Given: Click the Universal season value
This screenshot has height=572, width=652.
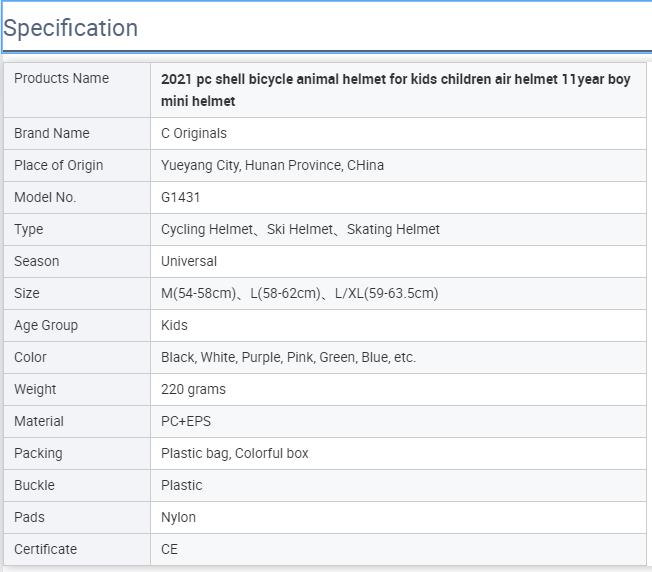Looking at the screenshot, I should point(189,261).
